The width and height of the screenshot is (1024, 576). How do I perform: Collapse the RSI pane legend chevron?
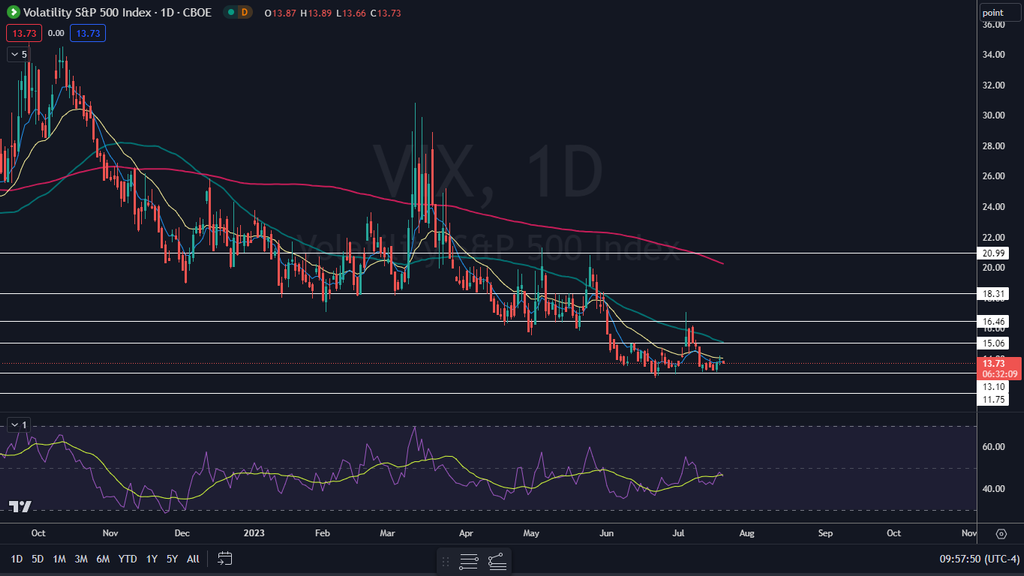[19, 425]
